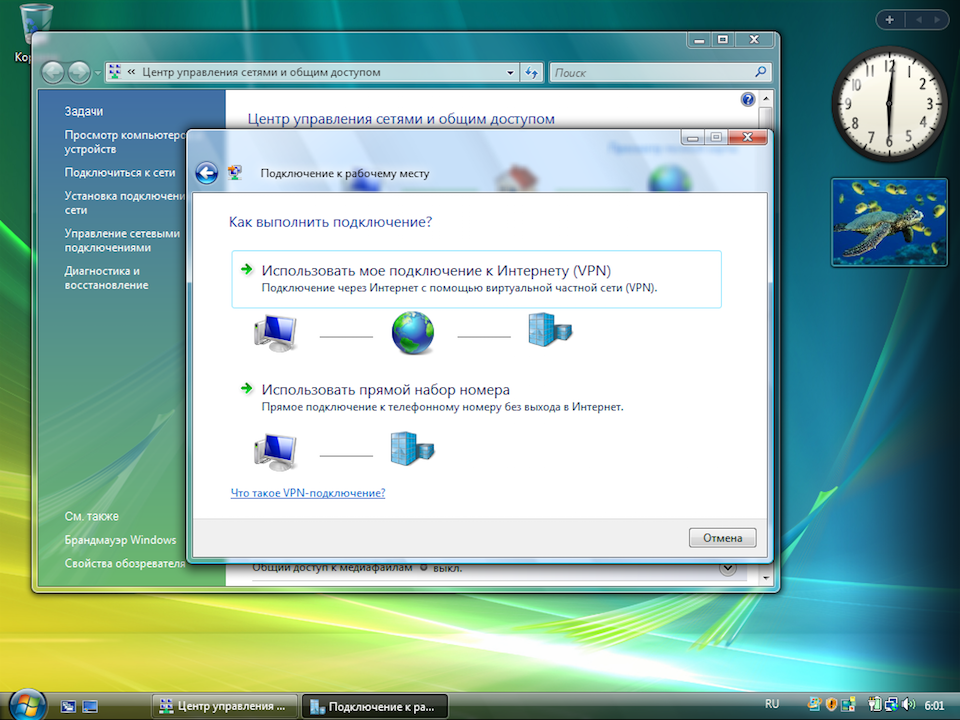Open the 'Что такое VPN-подключение?' help link
Screen dimensions: 960x720
point(308,493)
